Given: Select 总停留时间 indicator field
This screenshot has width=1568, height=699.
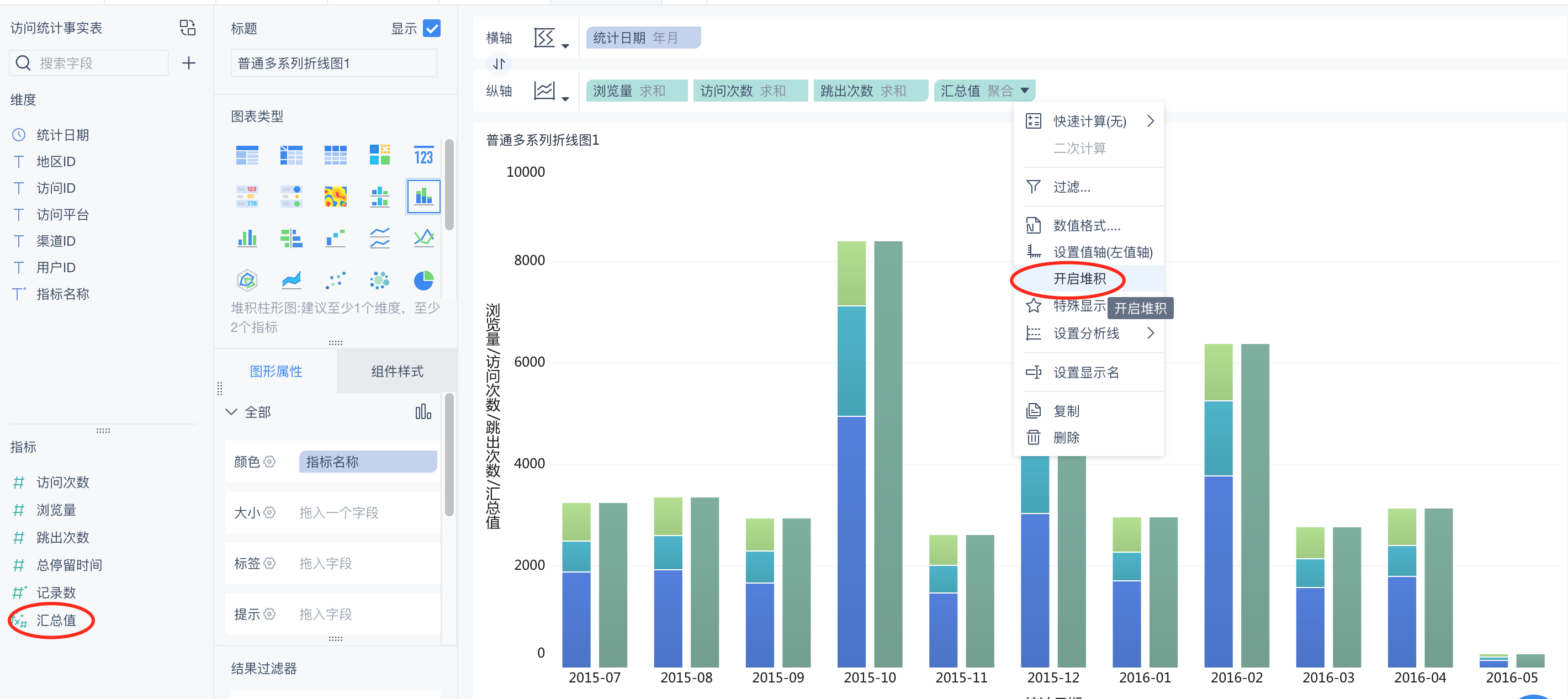Looking at the screenshot, I should point(69,564).
